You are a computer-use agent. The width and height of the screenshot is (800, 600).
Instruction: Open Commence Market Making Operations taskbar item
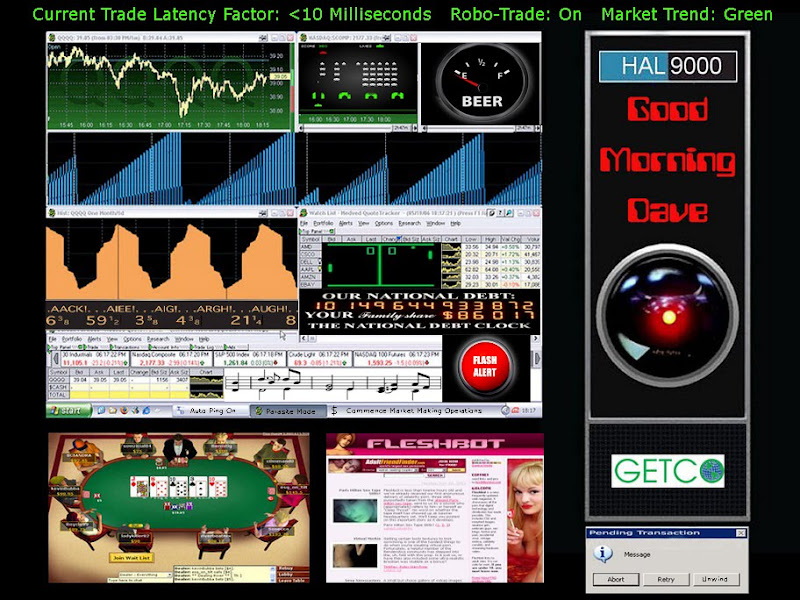pos(413,411)
